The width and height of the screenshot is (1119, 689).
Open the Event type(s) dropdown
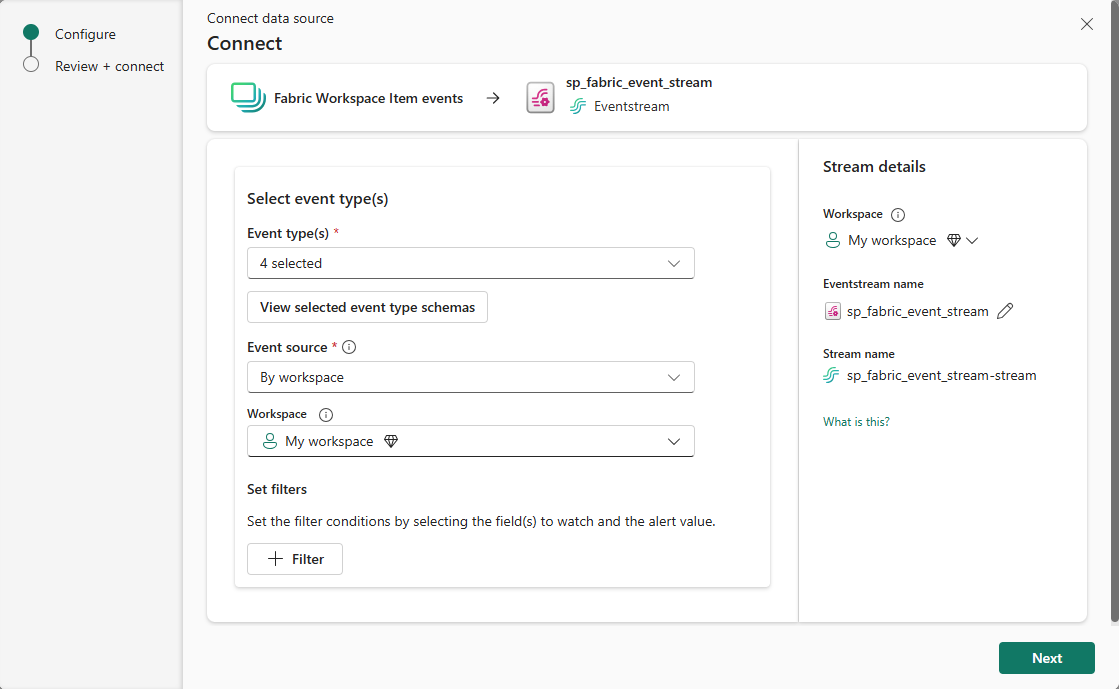click(x=470, y=263)
